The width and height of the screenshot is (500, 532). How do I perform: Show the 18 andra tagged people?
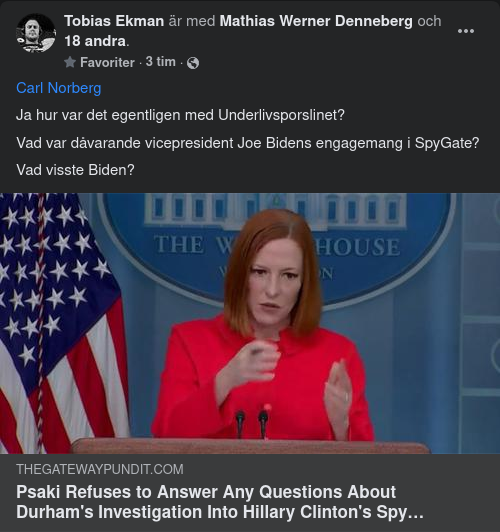tap(95, 41)
